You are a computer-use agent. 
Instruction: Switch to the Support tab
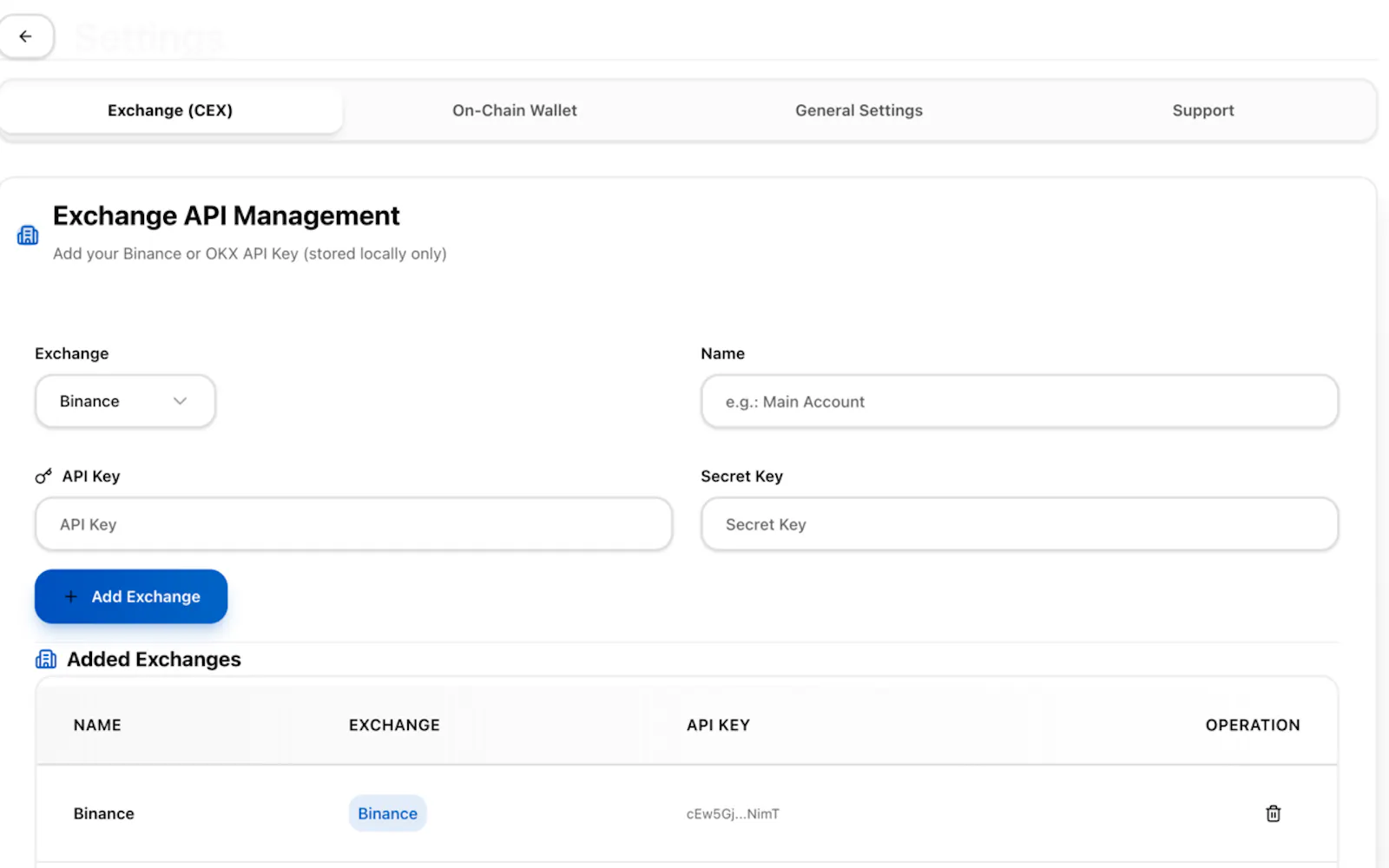(x=1203, y=110)
